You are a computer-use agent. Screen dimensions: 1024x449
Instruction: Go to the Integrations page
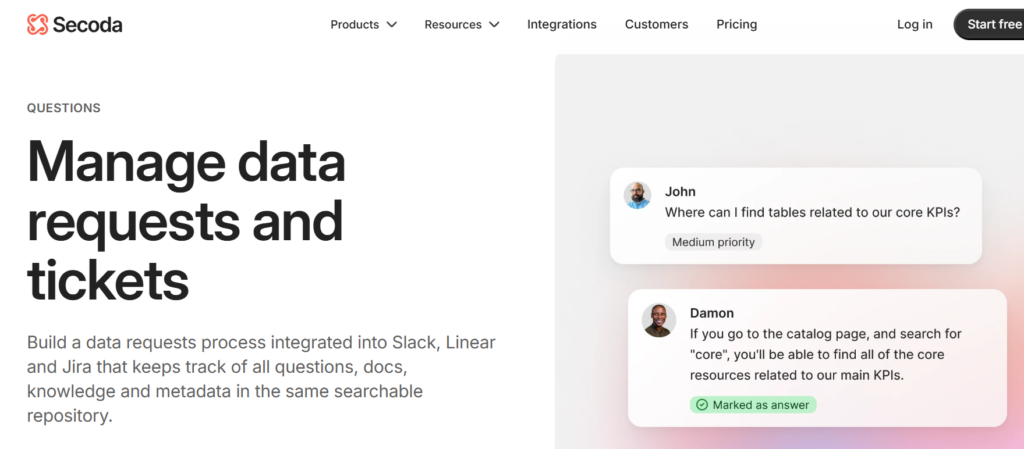tap(562, 25)
